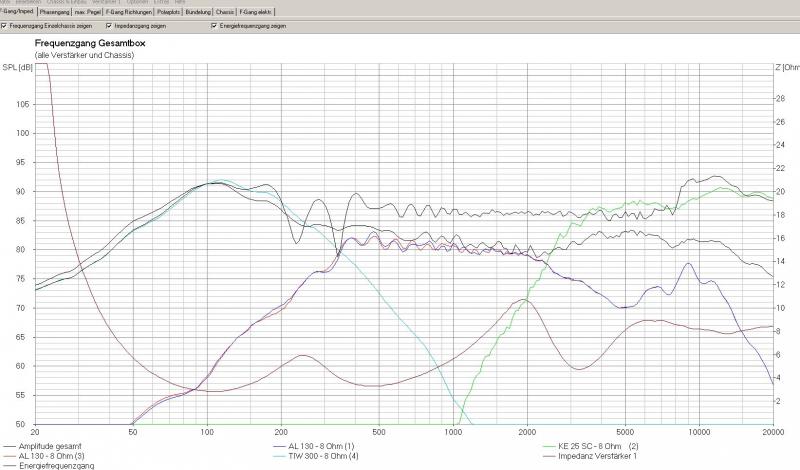This screenshot has height=470, width=800.
Task: Switch to the F-Gang/Imped. tab
Action: click(17, 11)
